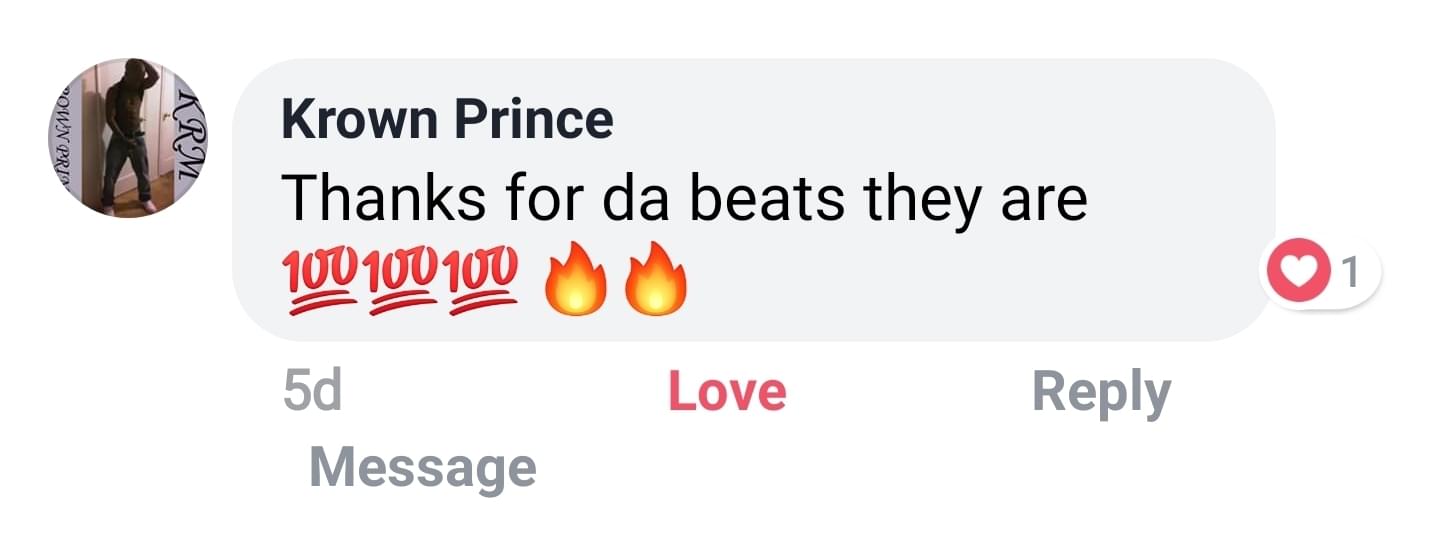Click the word "beats" in the comment

(x=767, y=197)
